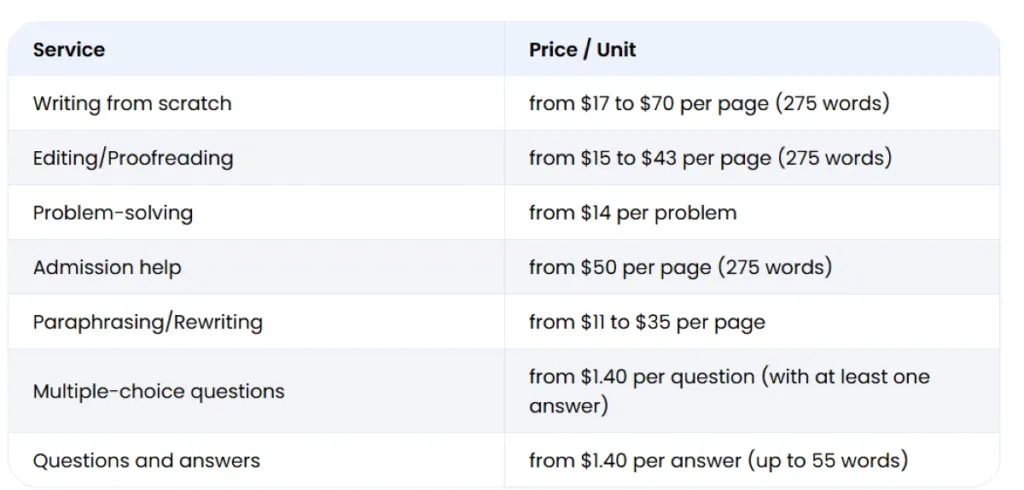The image size is (1024, 490).
Task: Click '(275 words)' in the Admission help row
Action: (x=782, y=267)
